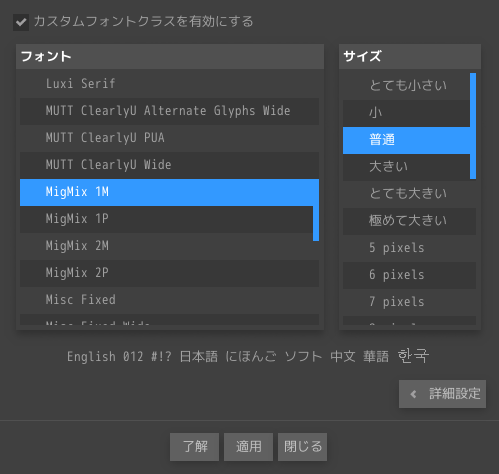Click the font preview sample text
499x474 pixels.
tap(248, 356)
